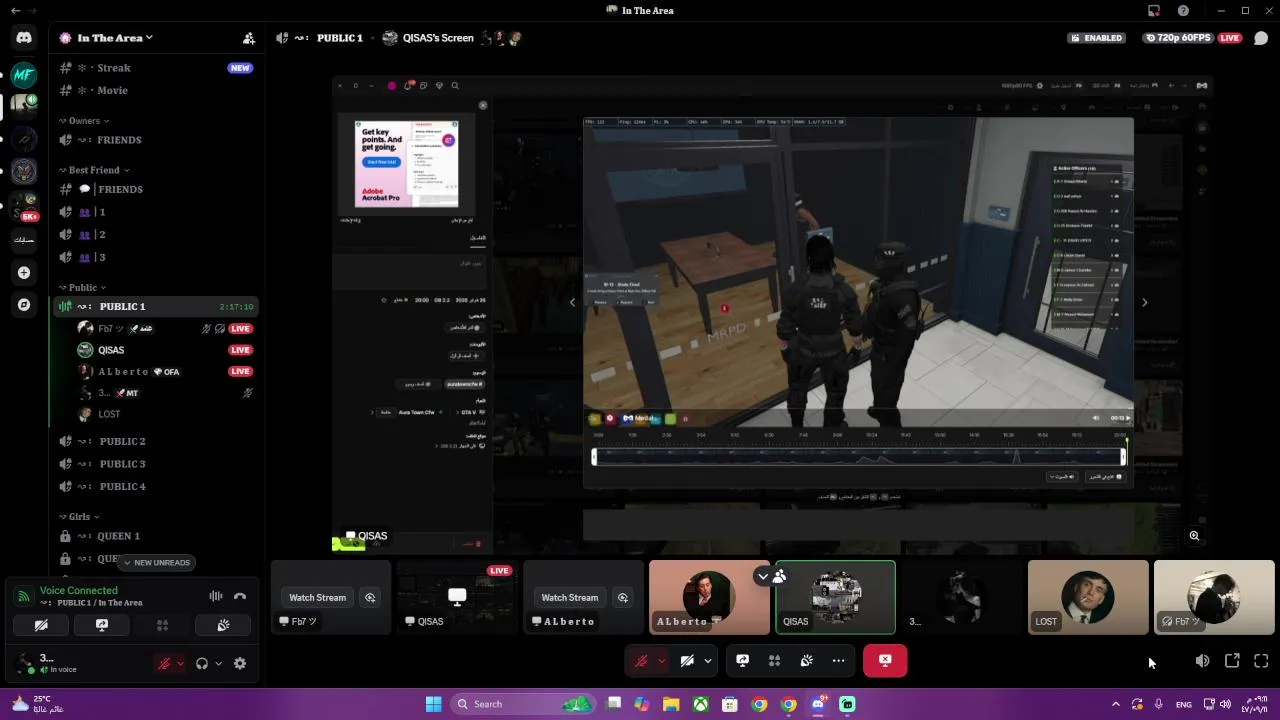Open Discord Help question mark

click(x=1184, y=11)
